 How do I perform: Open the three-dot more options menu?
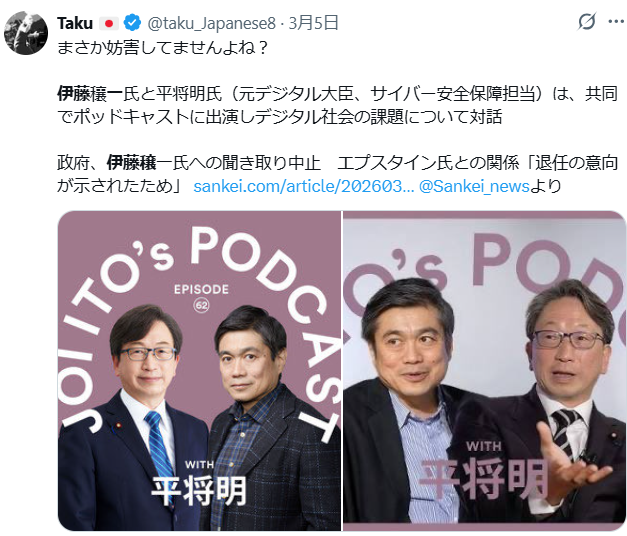[x=616, y=21]
